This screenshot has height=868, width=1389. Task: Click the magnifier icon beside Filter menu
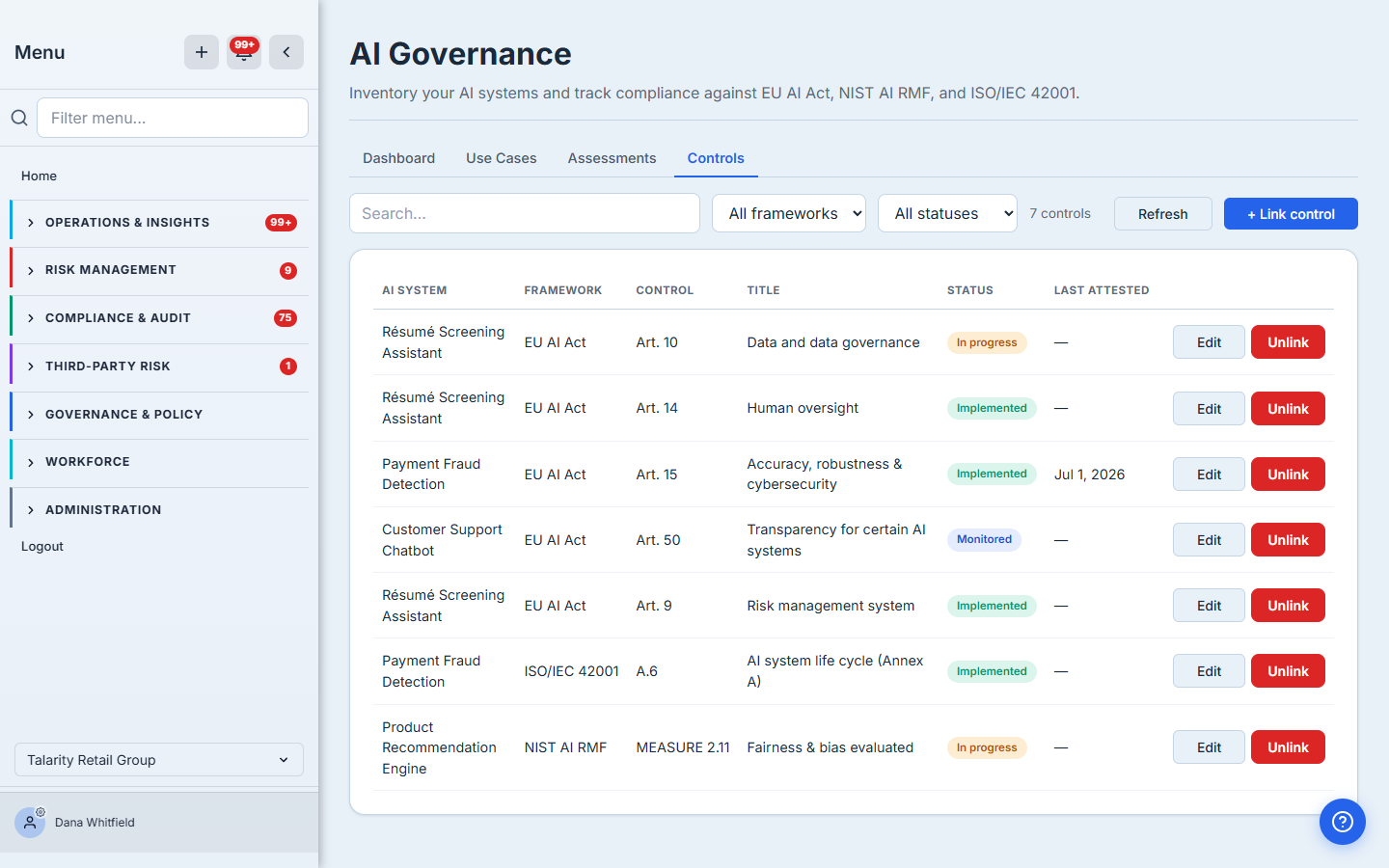click(19, 118)
